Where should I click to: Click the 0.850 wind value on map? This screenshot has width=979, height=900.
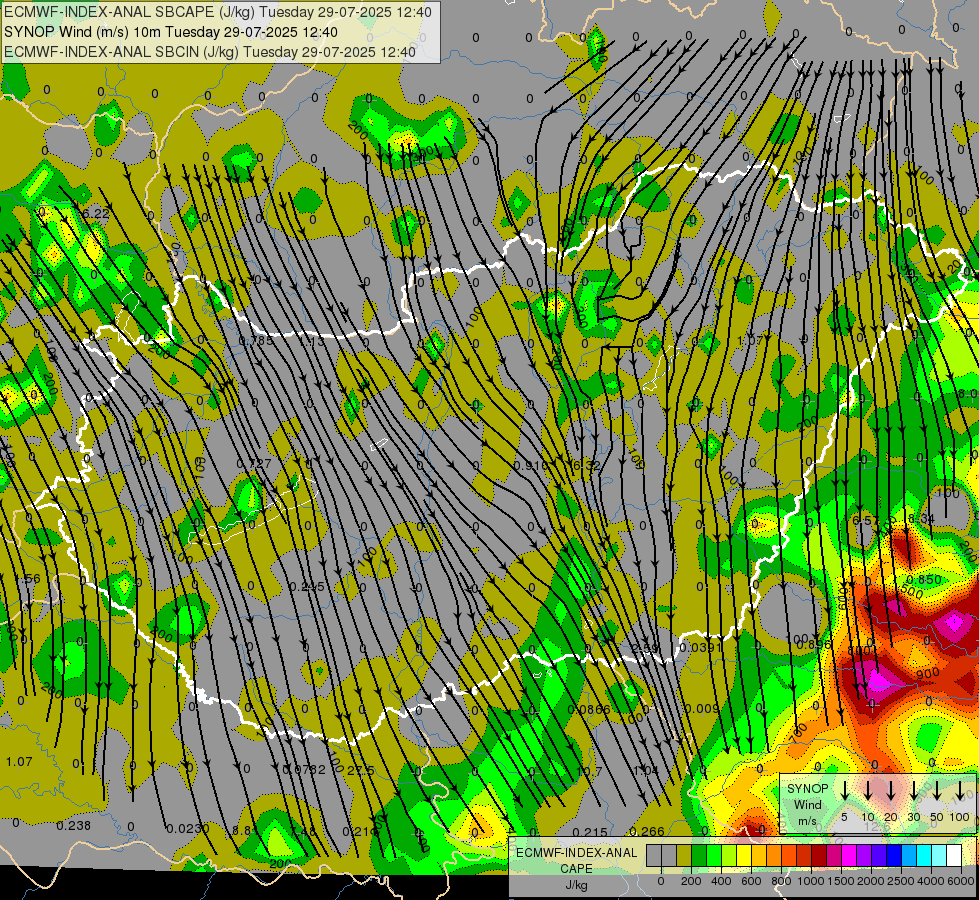pos(924,580)
